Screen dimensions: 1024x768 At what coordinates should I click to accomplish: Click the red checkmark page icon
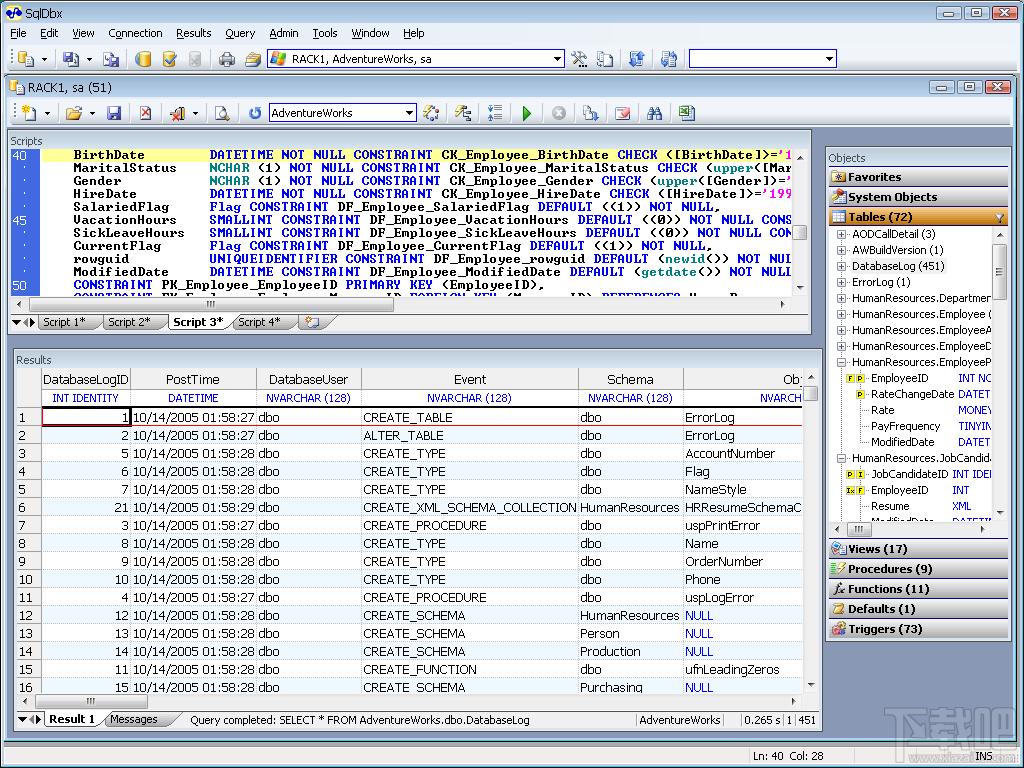coord(623,113)
